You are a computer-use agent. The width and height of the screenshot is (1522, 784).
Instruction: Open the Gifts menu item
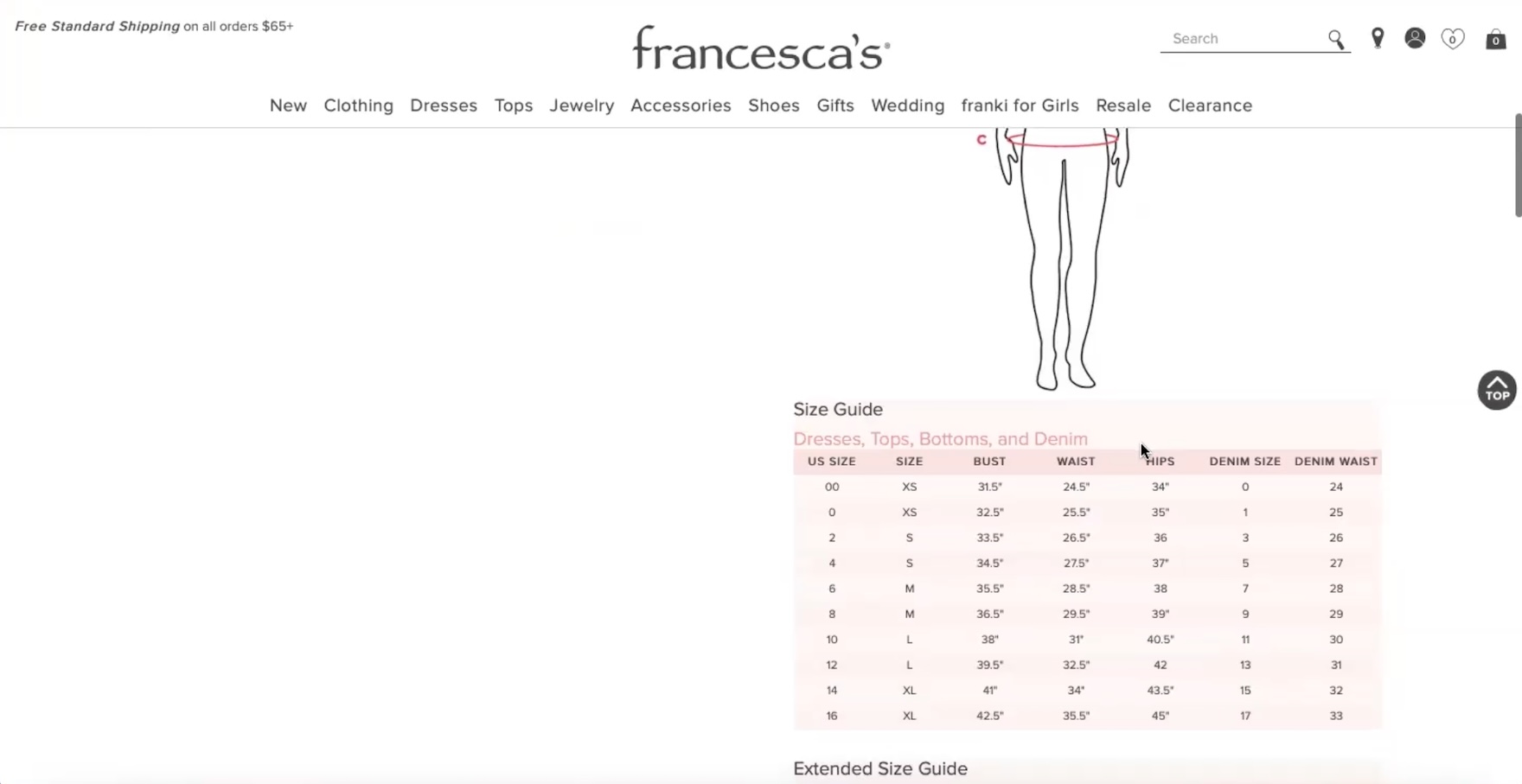point(835,105)
